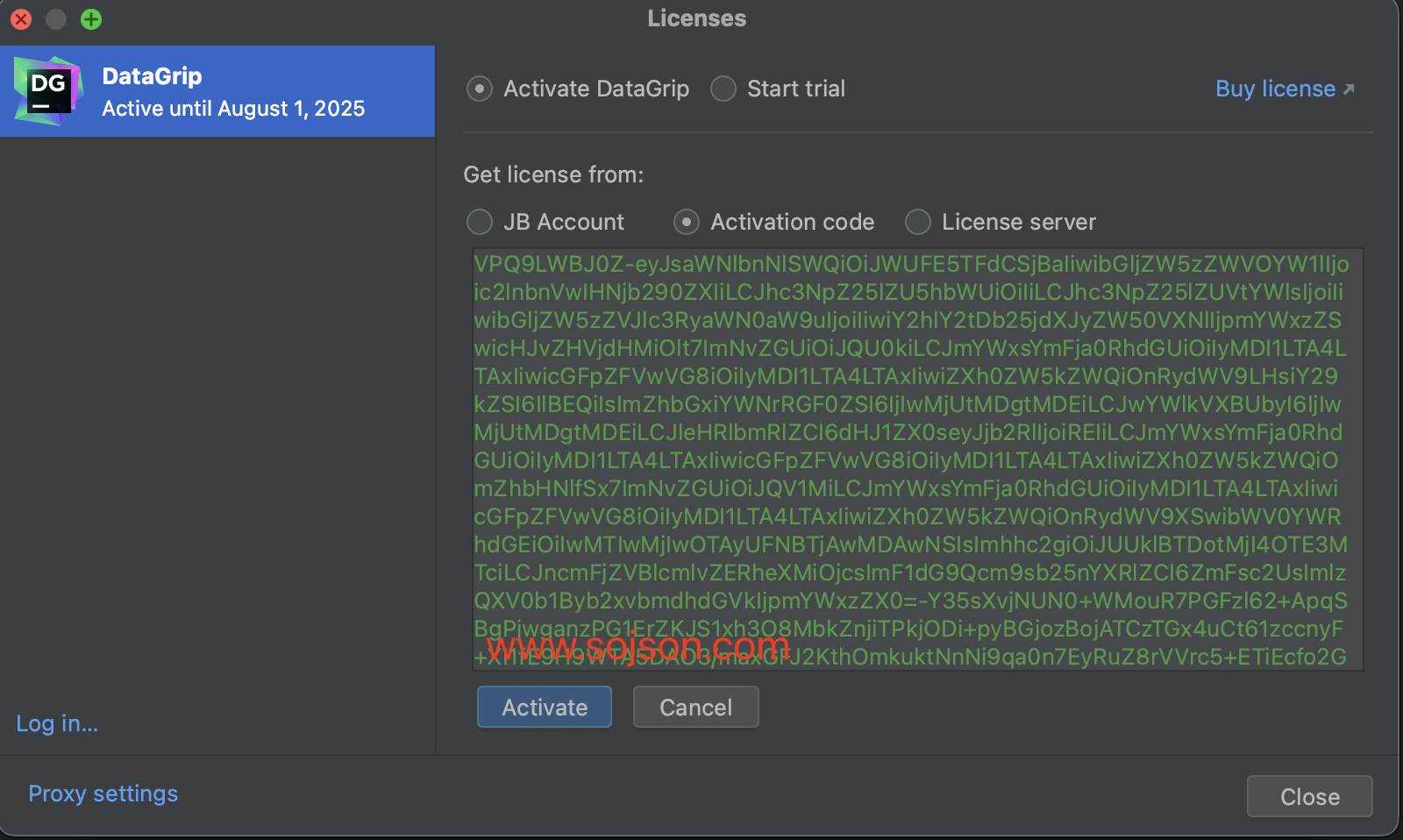Image resolution: width=1403 pixels, height=840 pixels.
Task: Click the Licenses window title
Action: [696, 18]
